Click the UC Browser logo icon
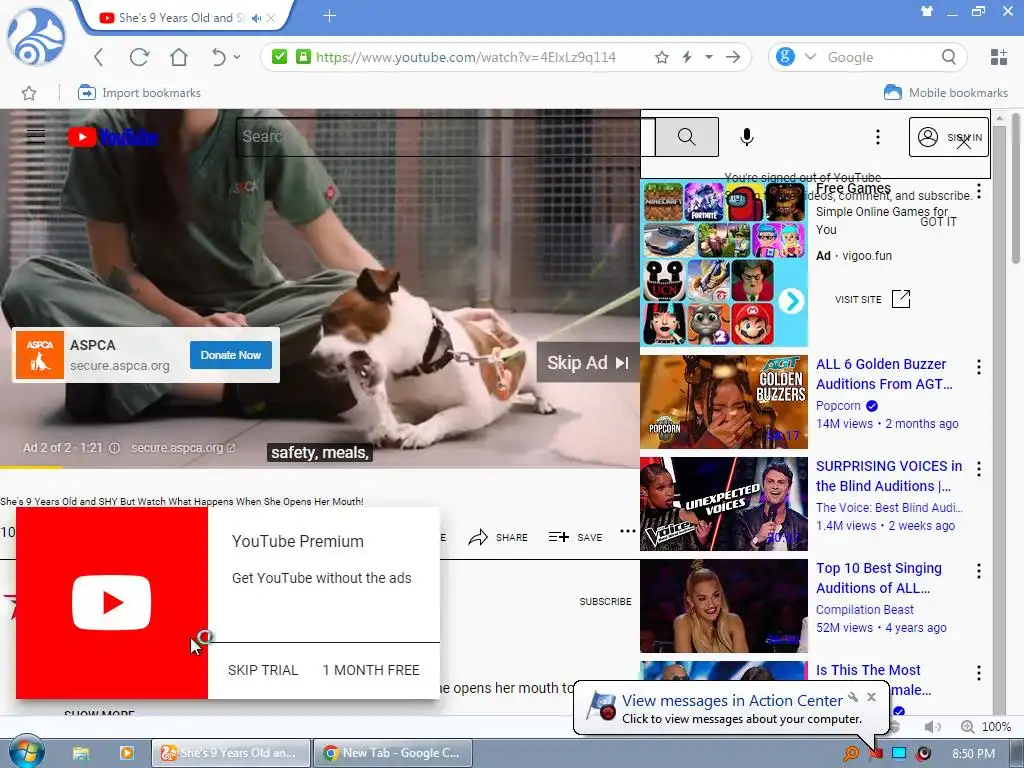This screenshot has height=768, width=1024. coord(36,37)
